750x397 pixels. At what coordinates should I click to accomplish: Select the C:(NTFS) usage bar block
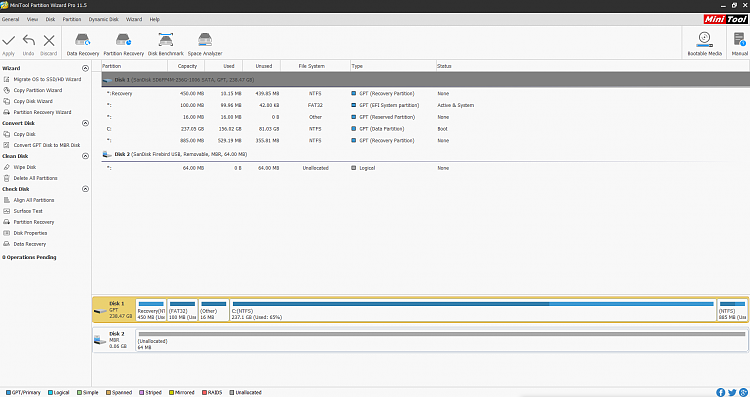pyautogui.click(x=473, y=310)
